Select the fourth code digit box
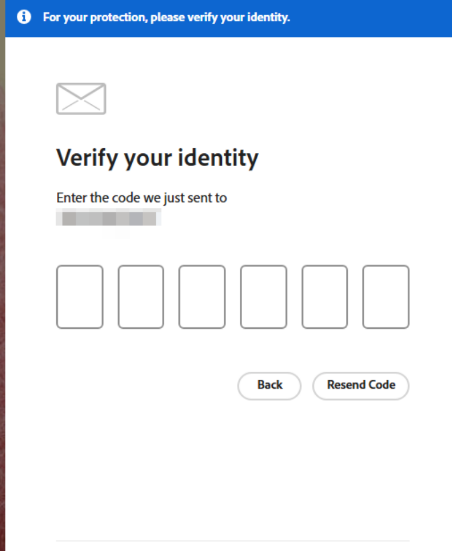452x551 pixels. point(264,297)
